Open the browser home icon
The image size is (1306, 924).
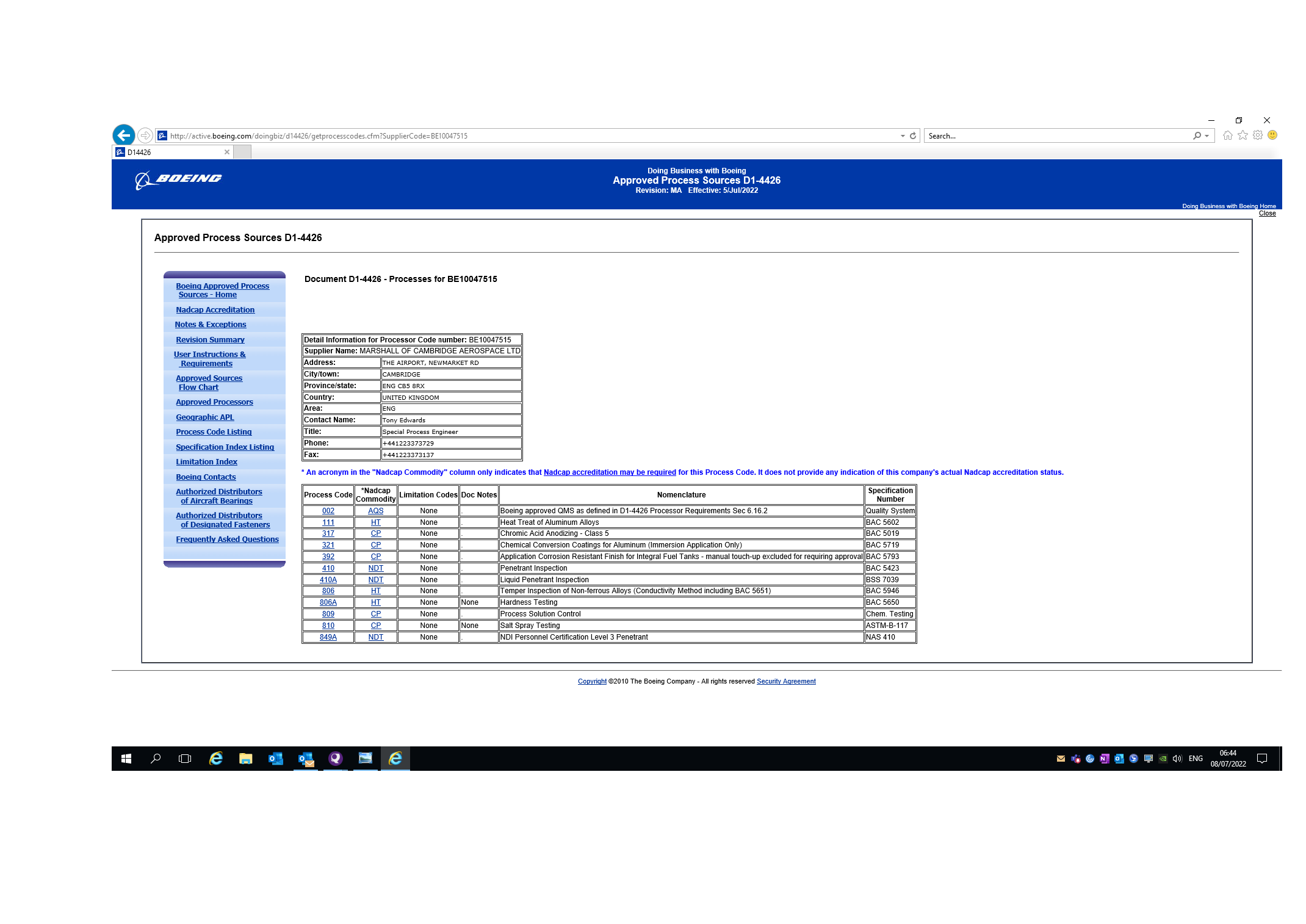point(1227,135)
